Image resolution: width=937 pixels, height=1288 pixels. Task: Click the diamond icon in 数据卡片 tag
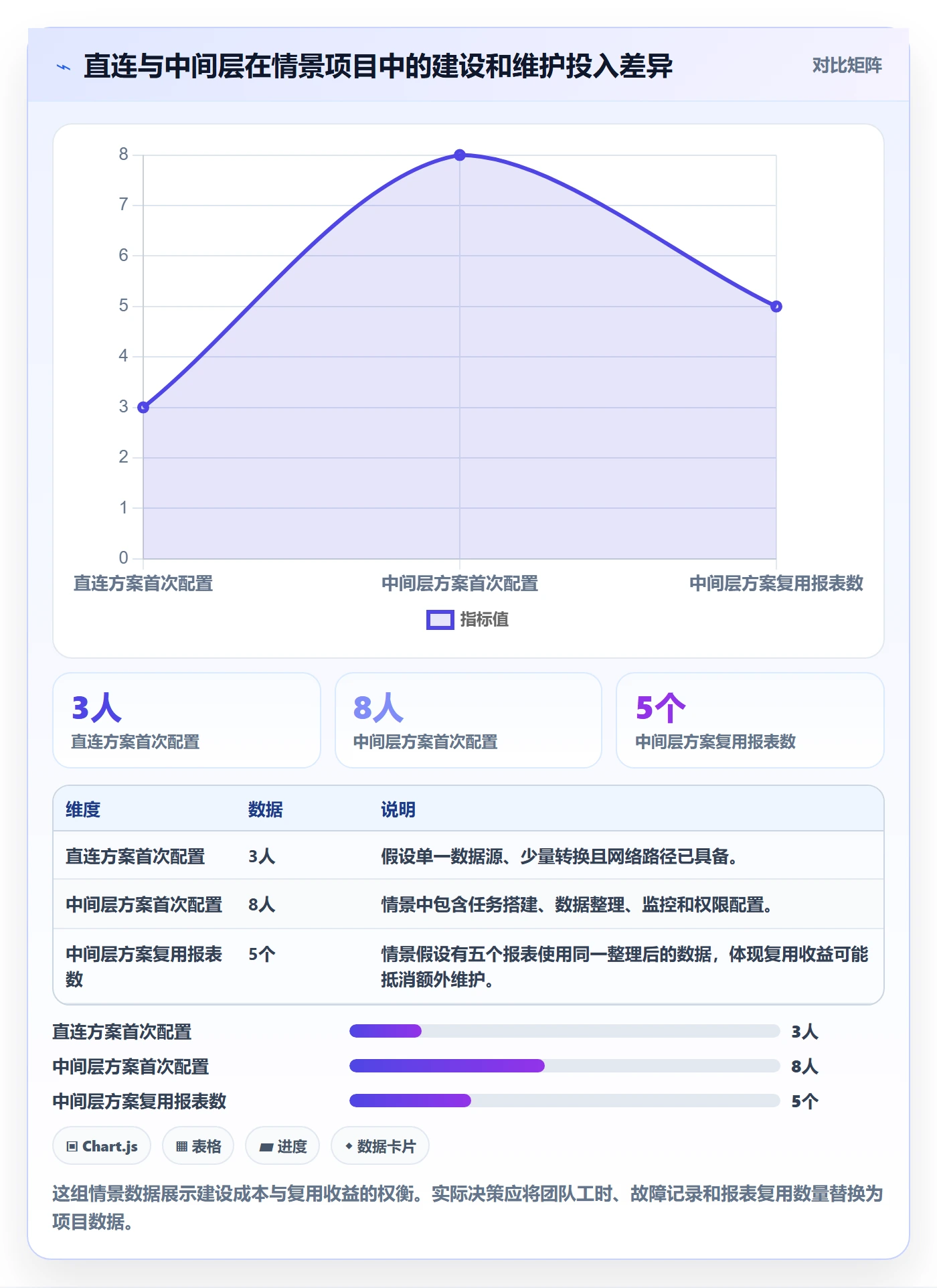349,1146
